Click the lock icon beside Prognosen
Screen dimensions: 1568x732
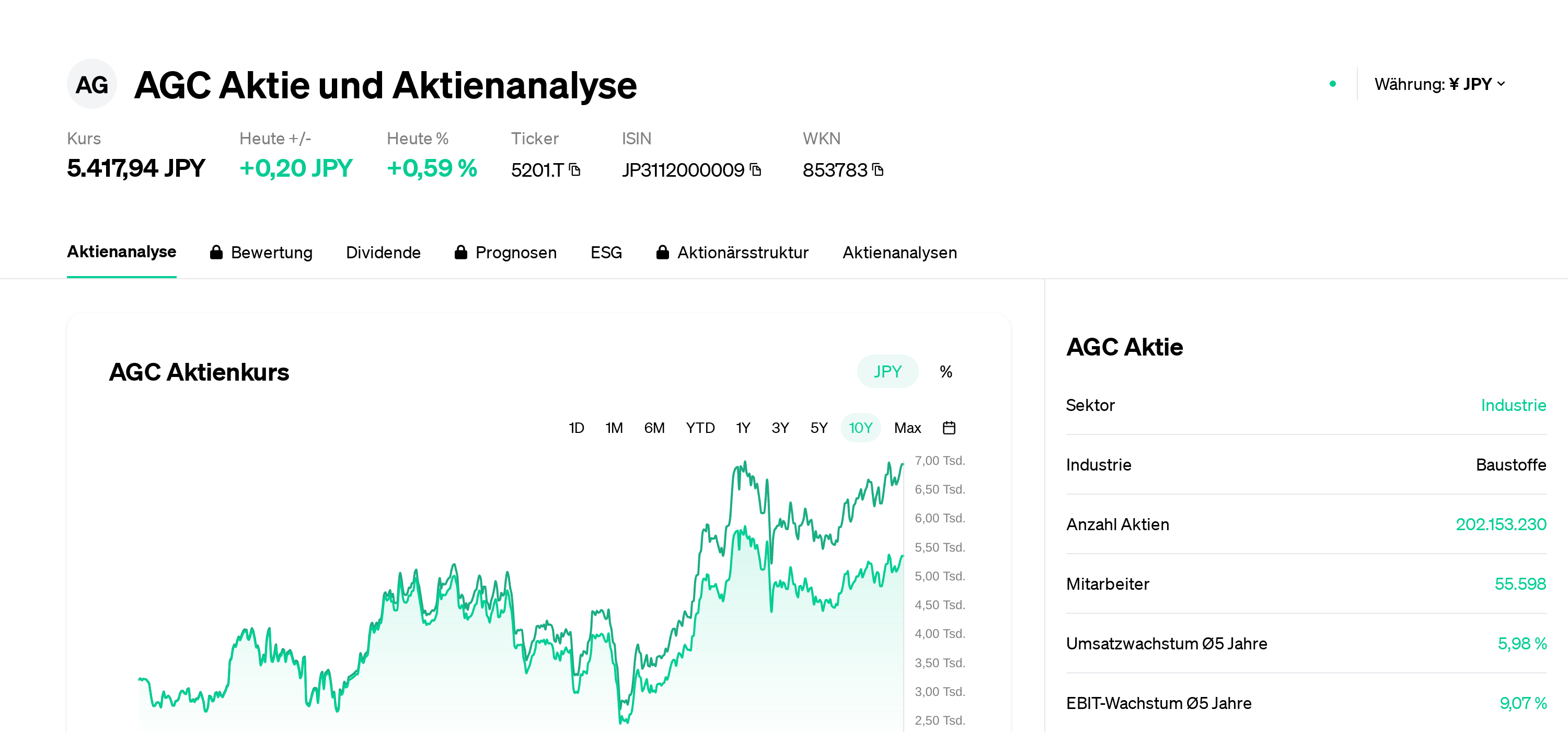pos(461,252)
